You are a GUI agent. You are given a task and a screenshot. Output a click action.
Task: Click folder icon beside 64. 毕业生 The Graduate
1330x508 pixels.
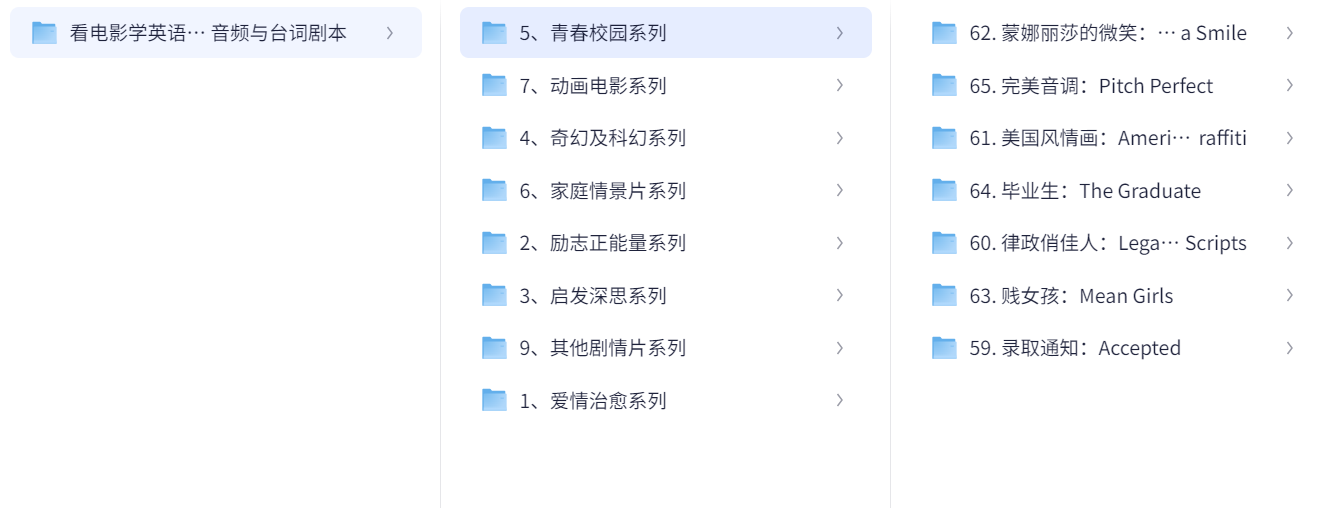(944, 190)
